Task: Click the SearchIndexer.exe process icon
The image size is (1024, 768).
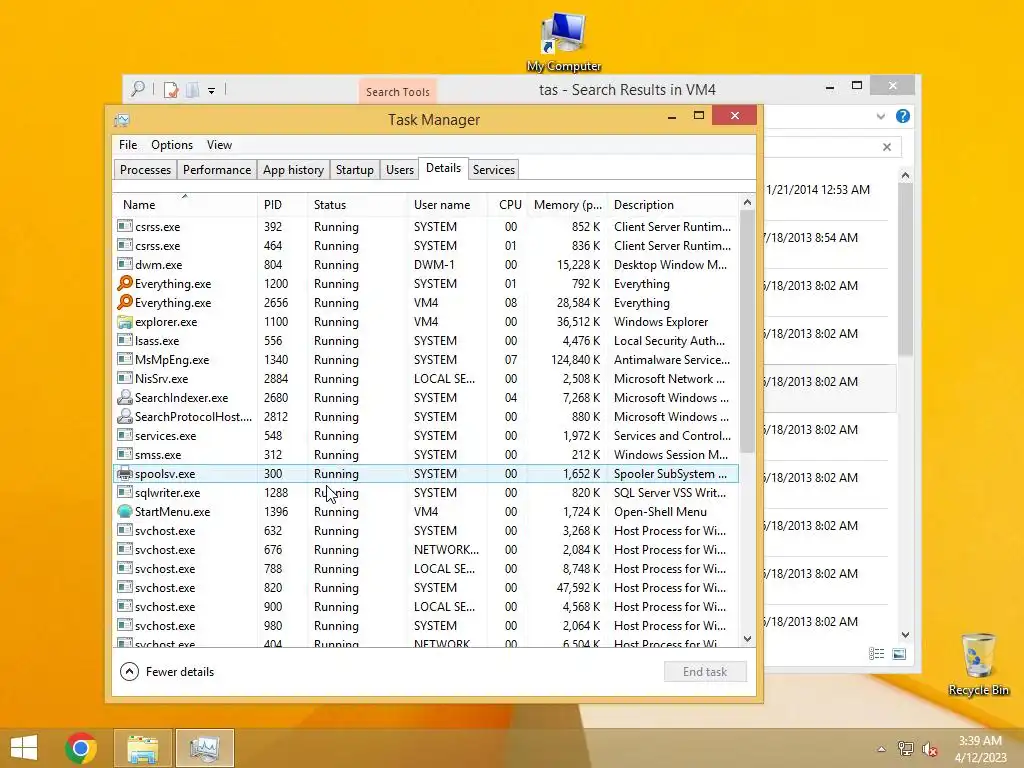Action: 125,397
